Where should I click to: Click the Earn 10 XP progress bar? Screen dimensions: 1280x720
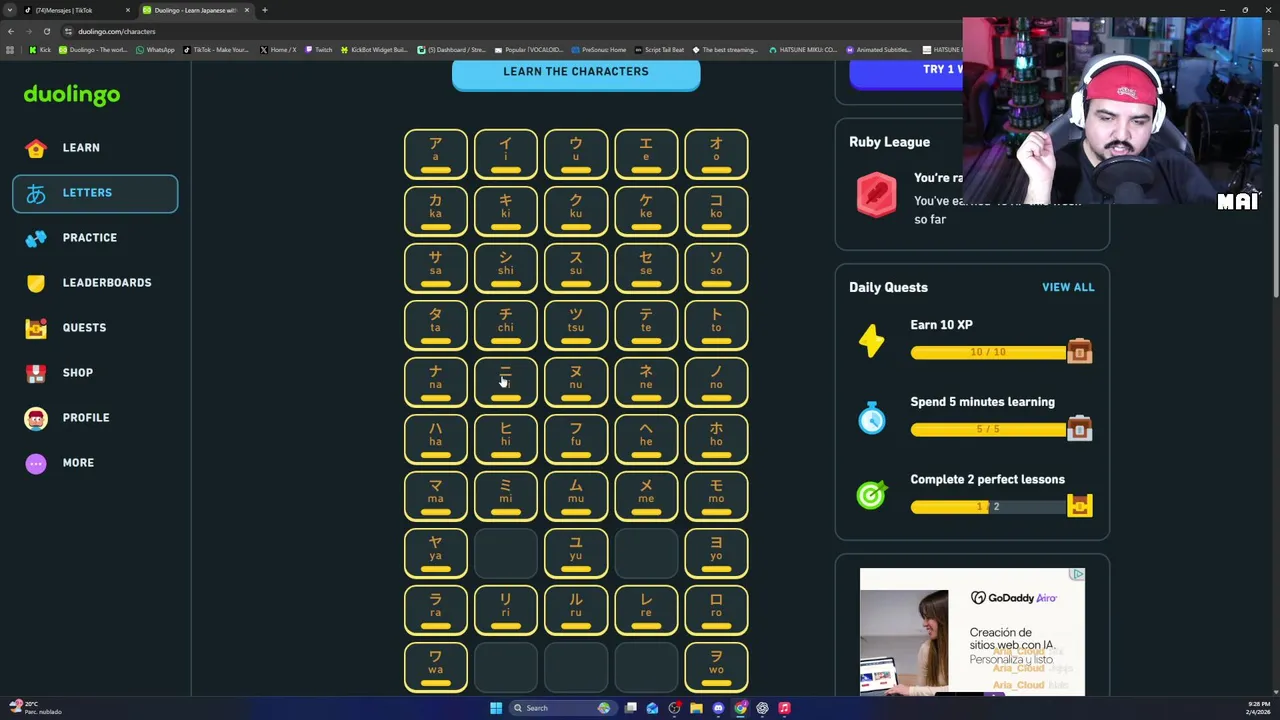988,352
